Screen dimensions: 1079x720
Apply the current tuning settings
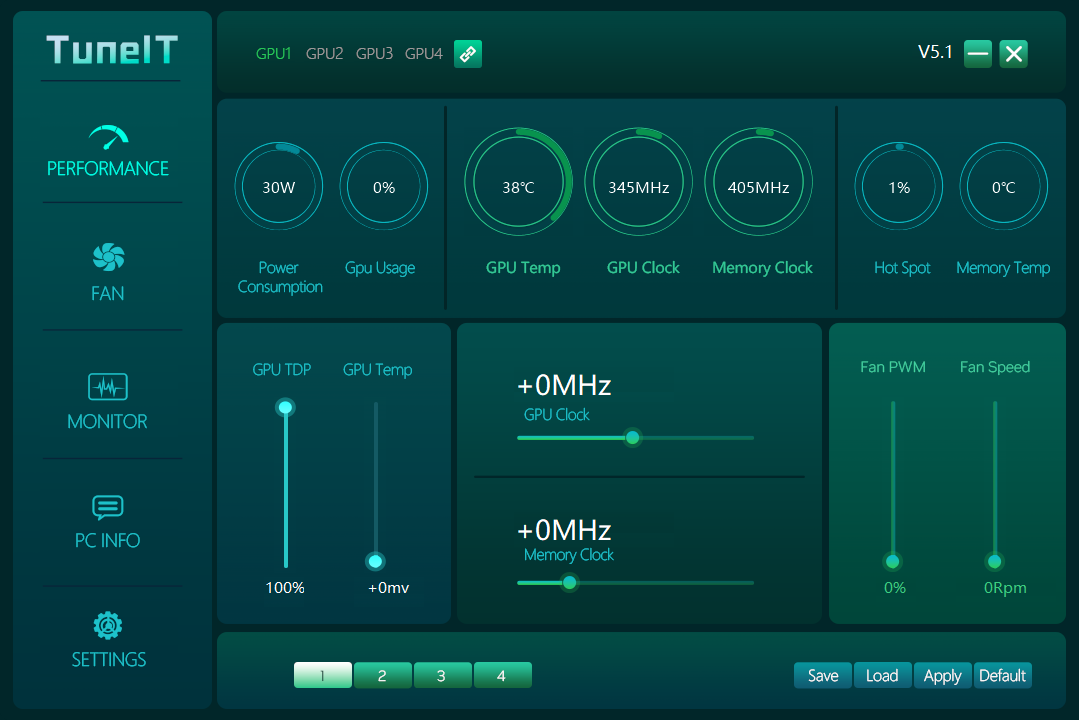pyautogui.click(x=942, y=676)
